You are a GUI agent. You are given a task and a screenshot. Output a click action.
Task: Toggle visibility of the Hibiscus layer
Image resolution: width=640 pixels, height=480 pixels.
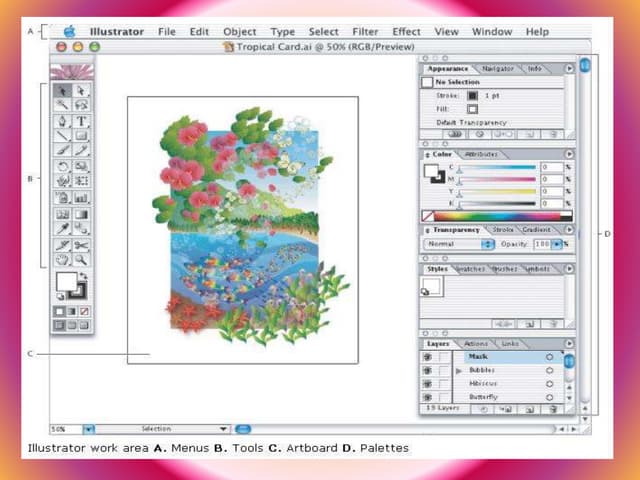(x=428, y=383)
